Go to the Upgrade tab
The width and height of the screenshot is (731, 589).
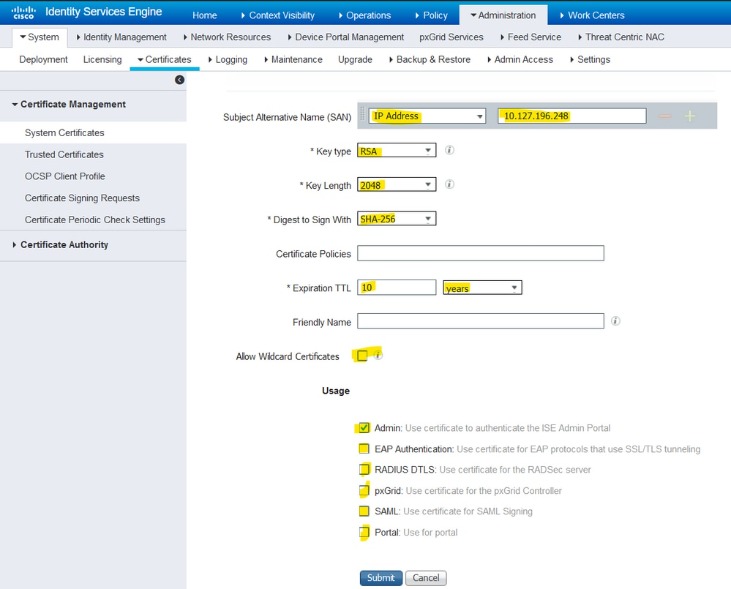[x=355, y=59]
